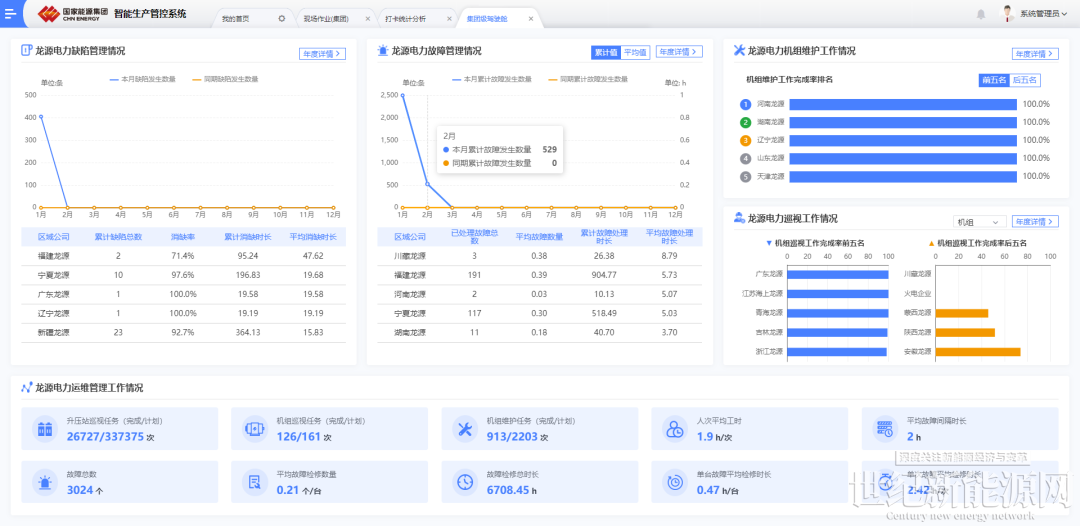Viewport: 1080px width, 526px height.
Task: Toggle 同期缺陷发生数量 legend series
Action: tap(225, 79)
